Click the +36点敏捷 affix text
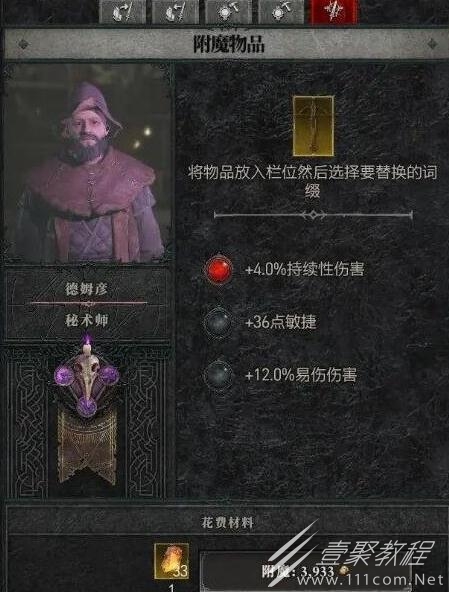The image size is (449, 592). pyautogui.click(x=281, y=322)
